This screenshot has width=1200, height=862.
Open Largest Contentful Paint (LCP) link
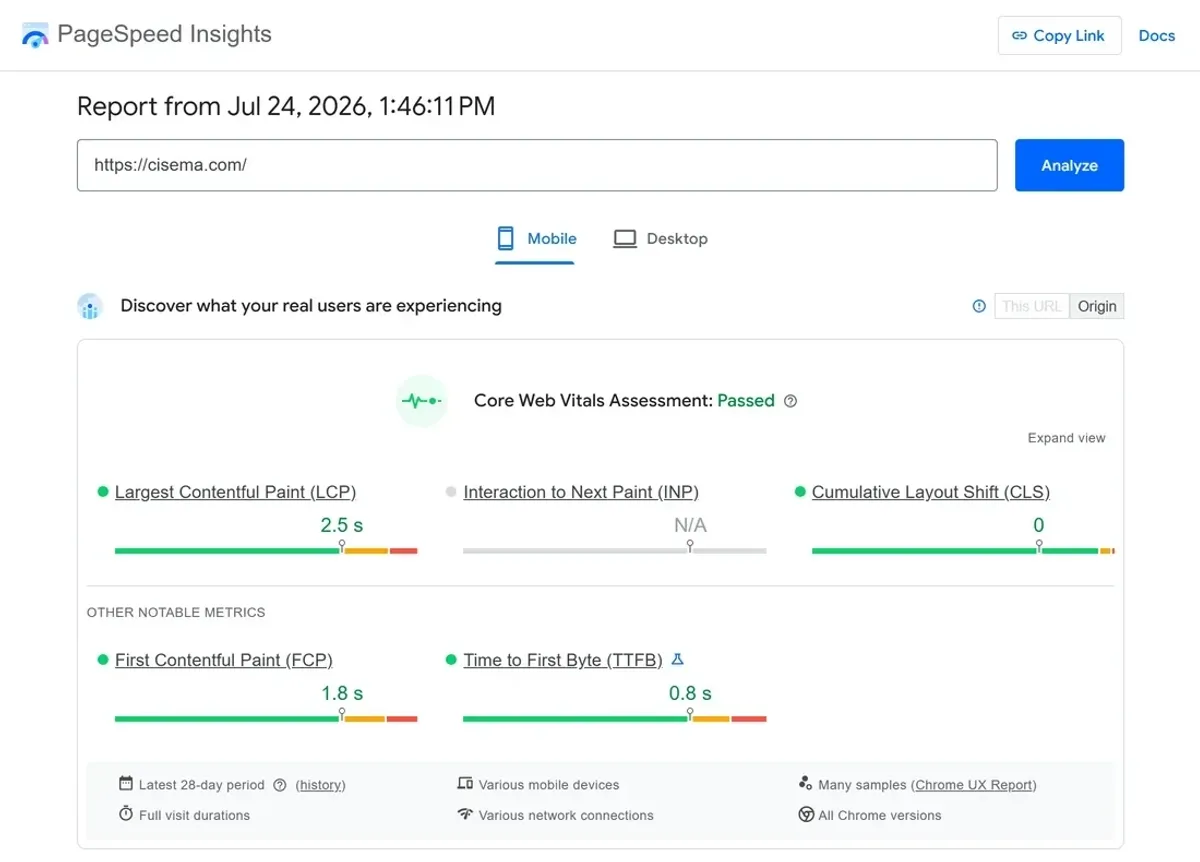(235, 492)
